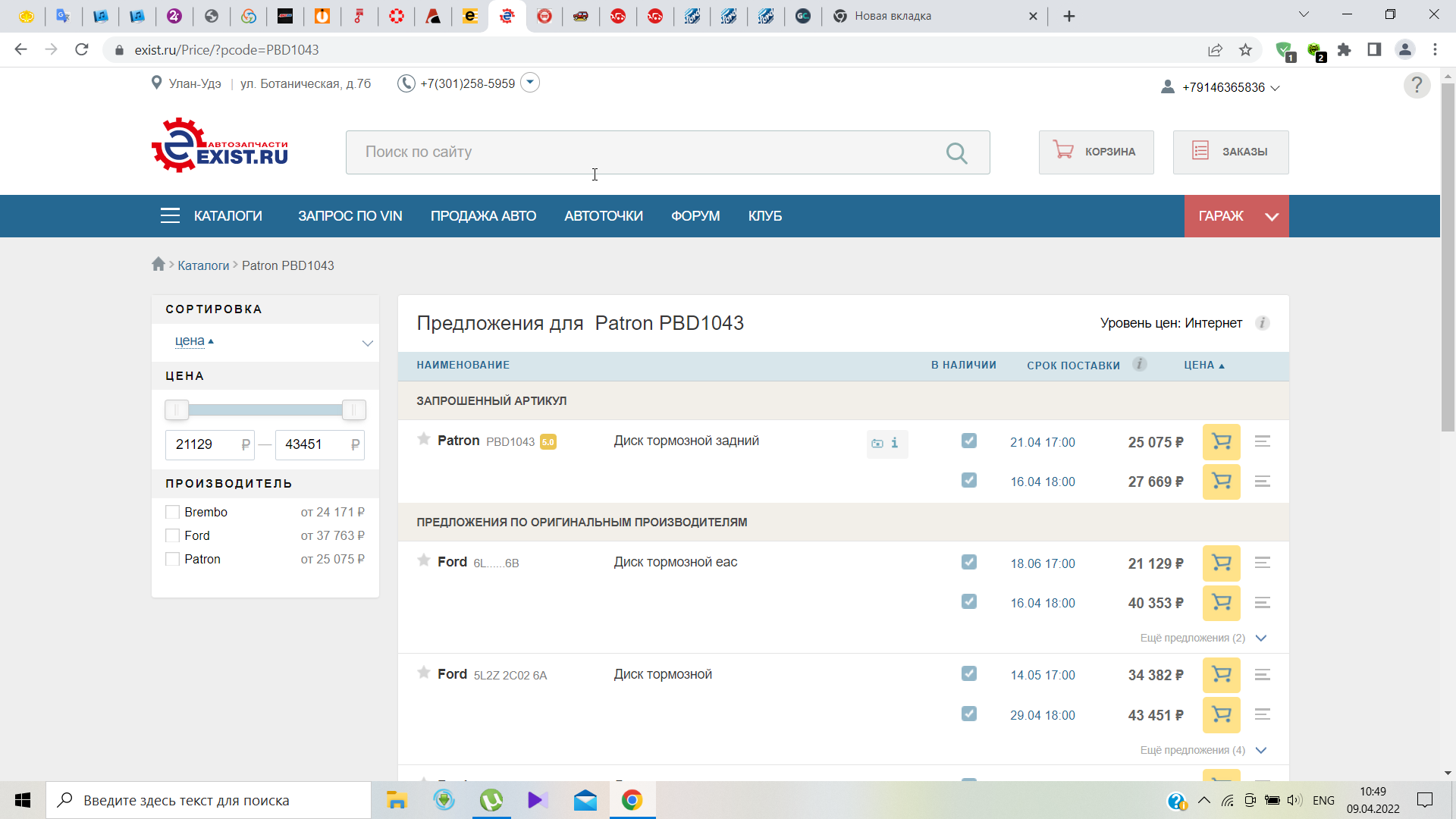Open Chrome extensions puzzle icon
The width and height of the screenshot is (1456, 819).
[1344, 50]
